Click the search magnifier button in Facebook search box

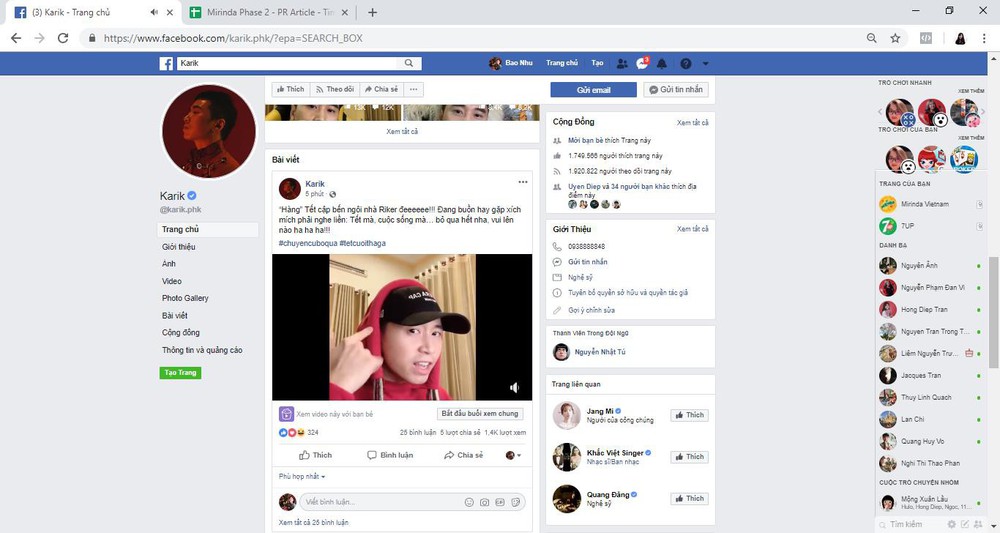point(409,63)
